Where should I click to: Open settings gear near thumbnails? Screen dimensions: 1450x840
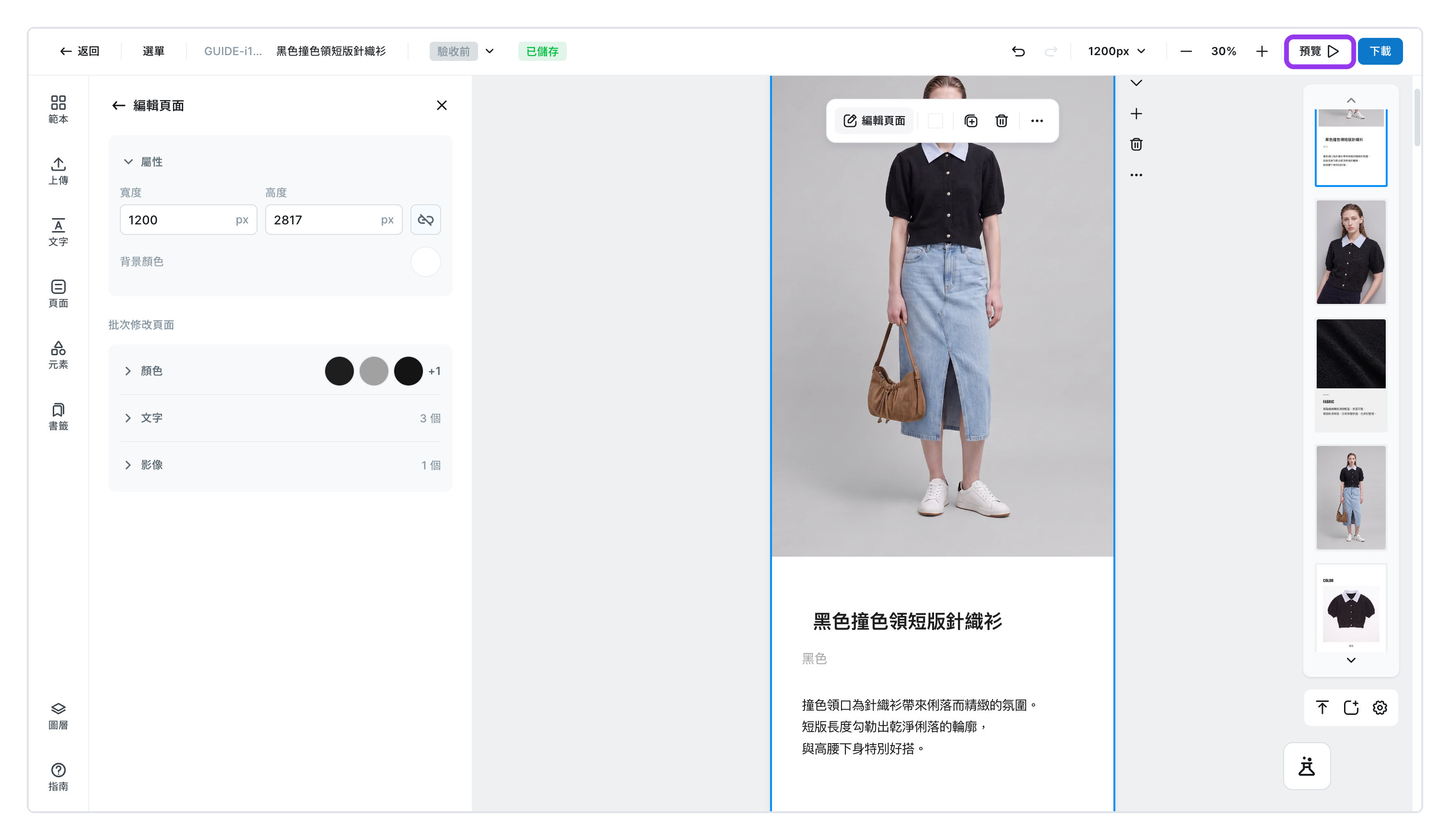[1380, 707]
